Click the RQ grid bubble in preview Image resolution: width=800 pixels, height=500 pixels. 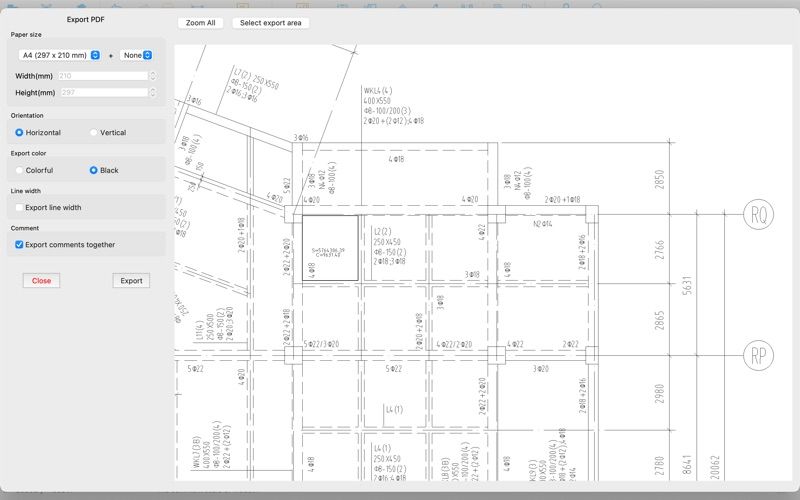tap(758, 214)
